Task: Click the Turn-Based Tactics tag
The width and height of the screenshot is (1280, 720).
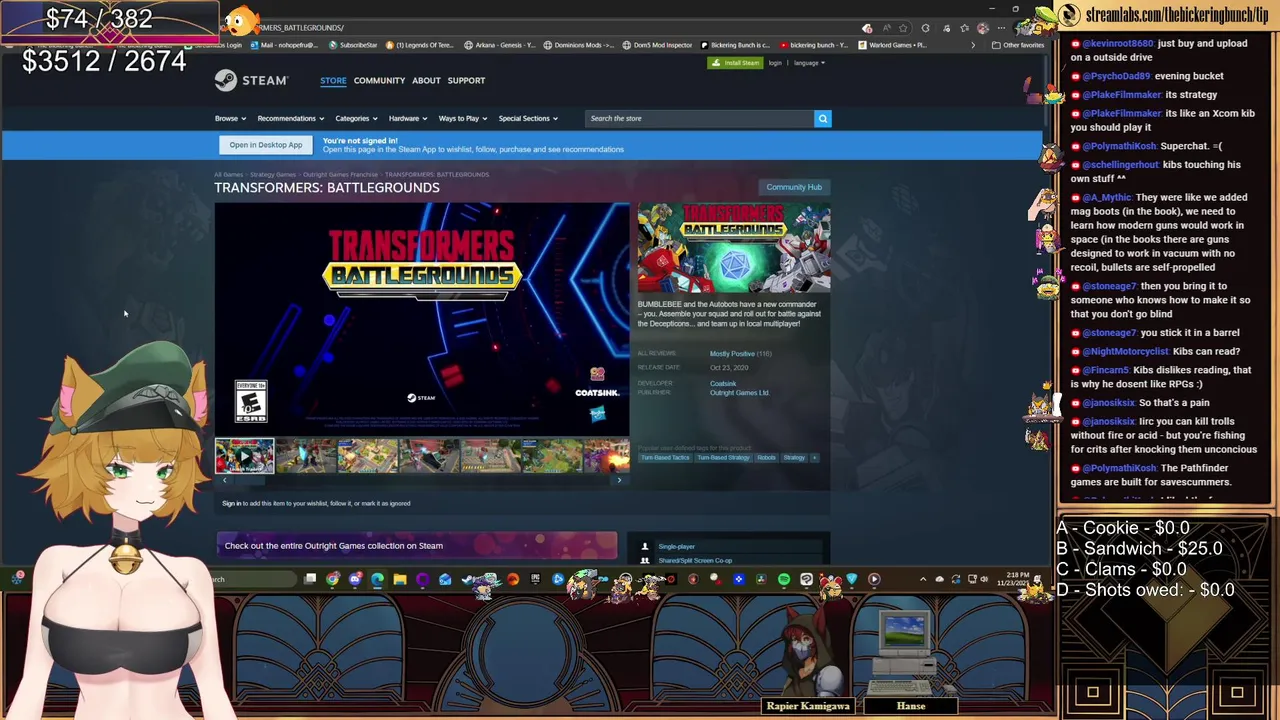Action: point(665,458)
